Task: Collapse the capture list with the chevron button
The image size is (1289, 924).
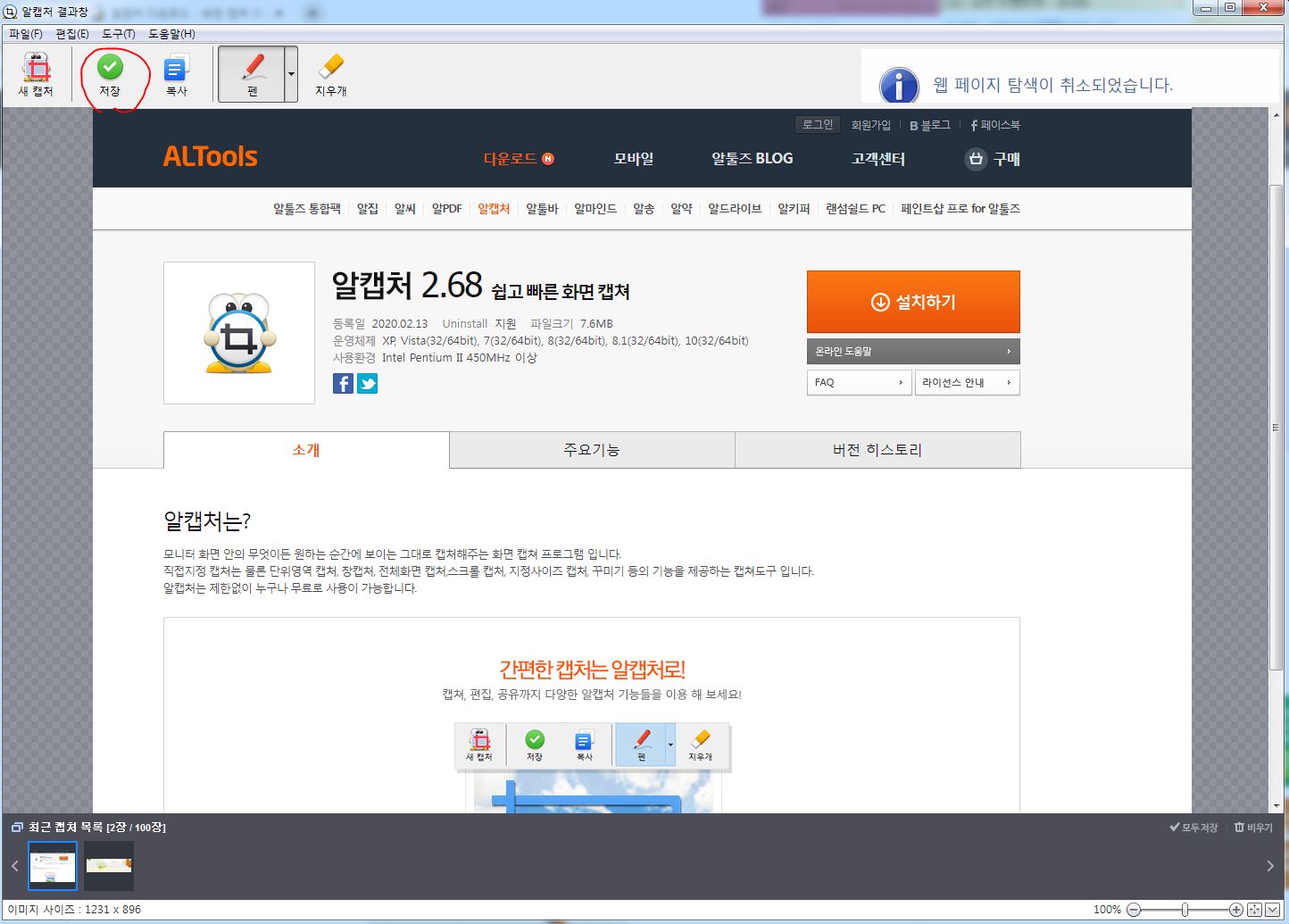Action: click(1272, 910)
